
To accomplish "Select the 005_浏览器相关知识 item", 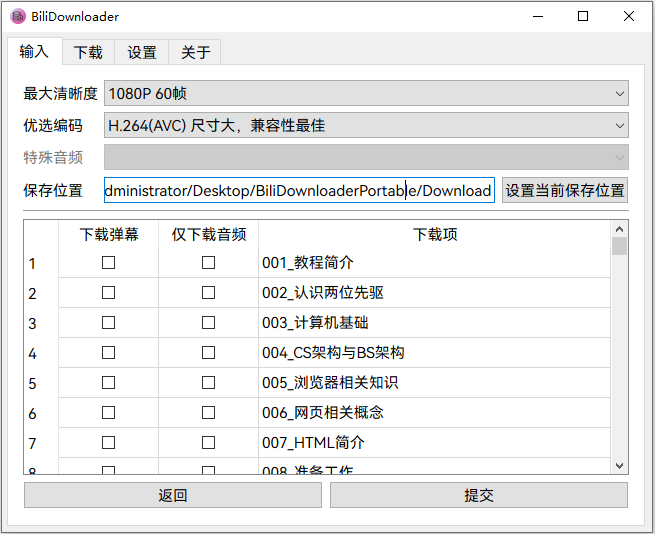I will [434, 383].
